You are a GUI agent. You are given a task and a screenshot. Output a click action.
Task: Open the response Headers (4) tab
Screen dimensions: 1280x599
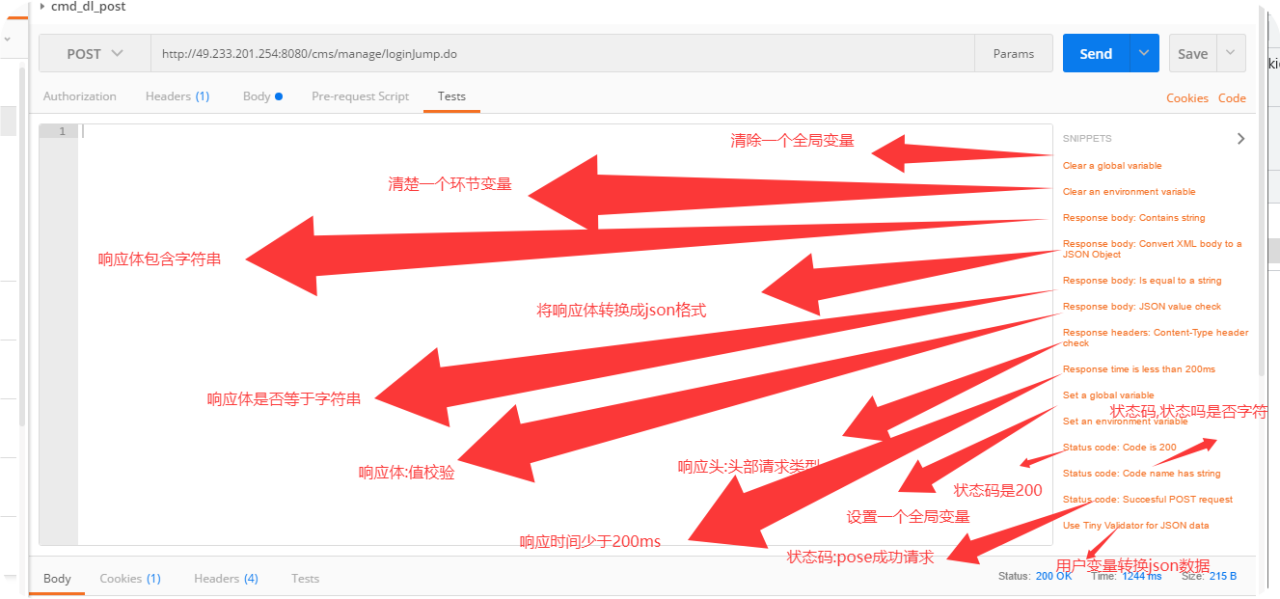(226, 579)
